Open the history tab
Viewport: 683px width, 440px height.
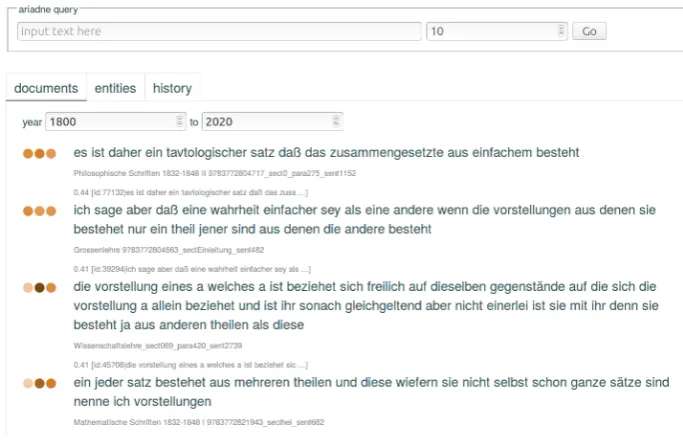(x=172, y=88)
